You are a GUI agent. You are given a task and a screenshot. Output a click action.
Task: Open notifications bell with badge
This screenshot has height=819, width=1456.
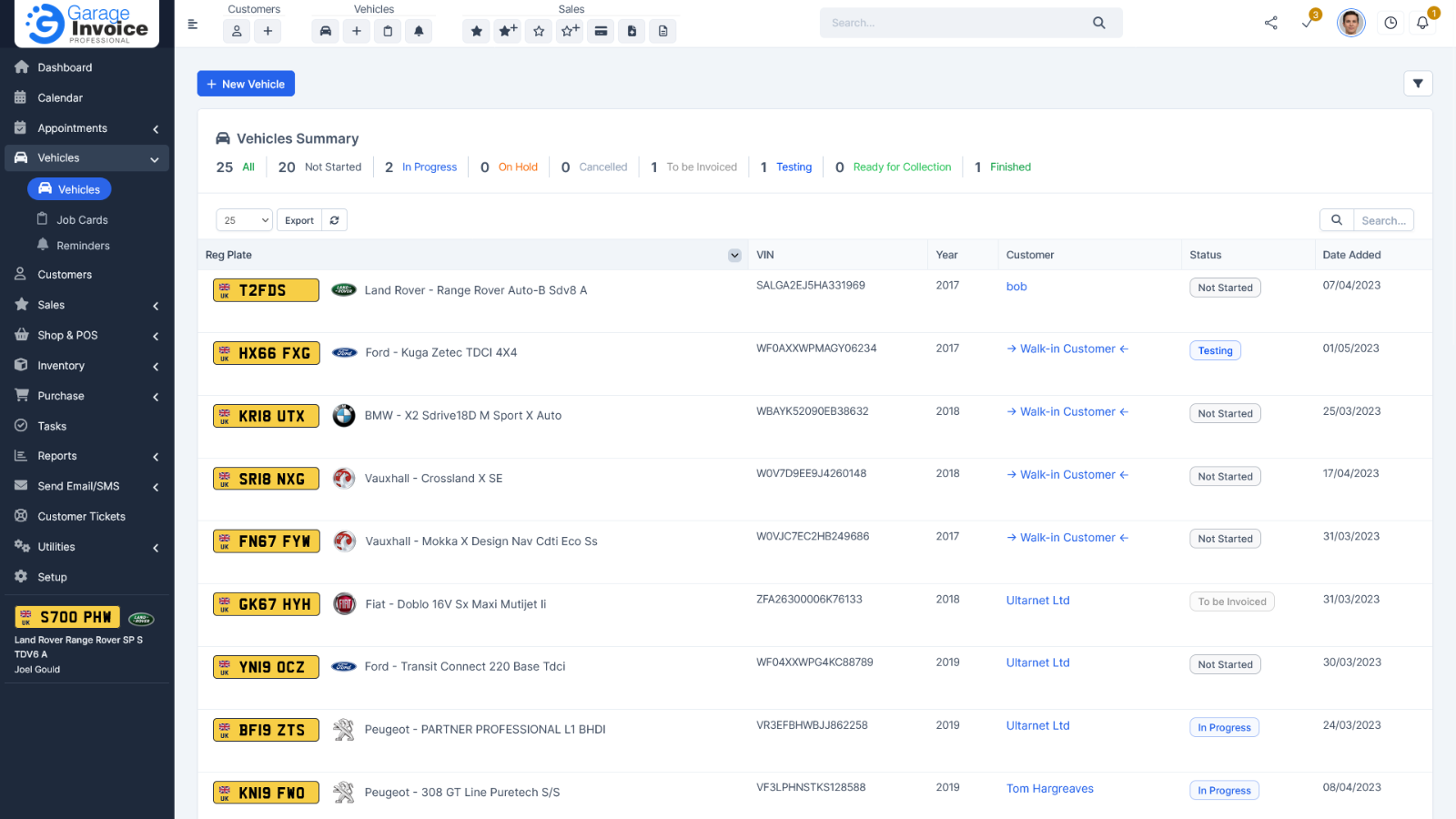(1422, 23)
